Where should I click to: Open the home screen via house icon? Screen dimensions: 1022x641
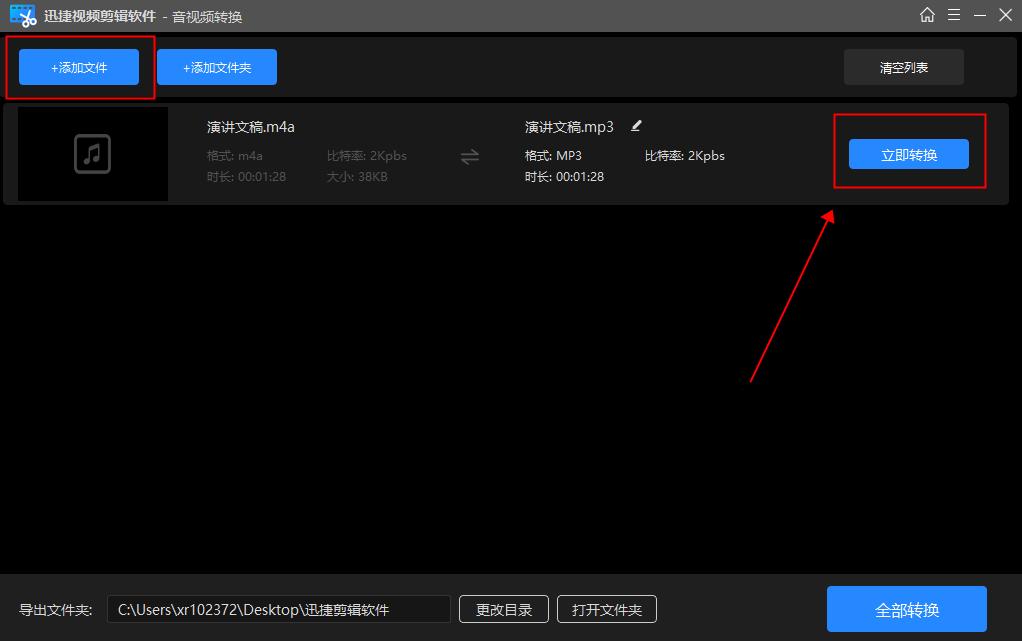pyautogui.click(x=927, y=15)
